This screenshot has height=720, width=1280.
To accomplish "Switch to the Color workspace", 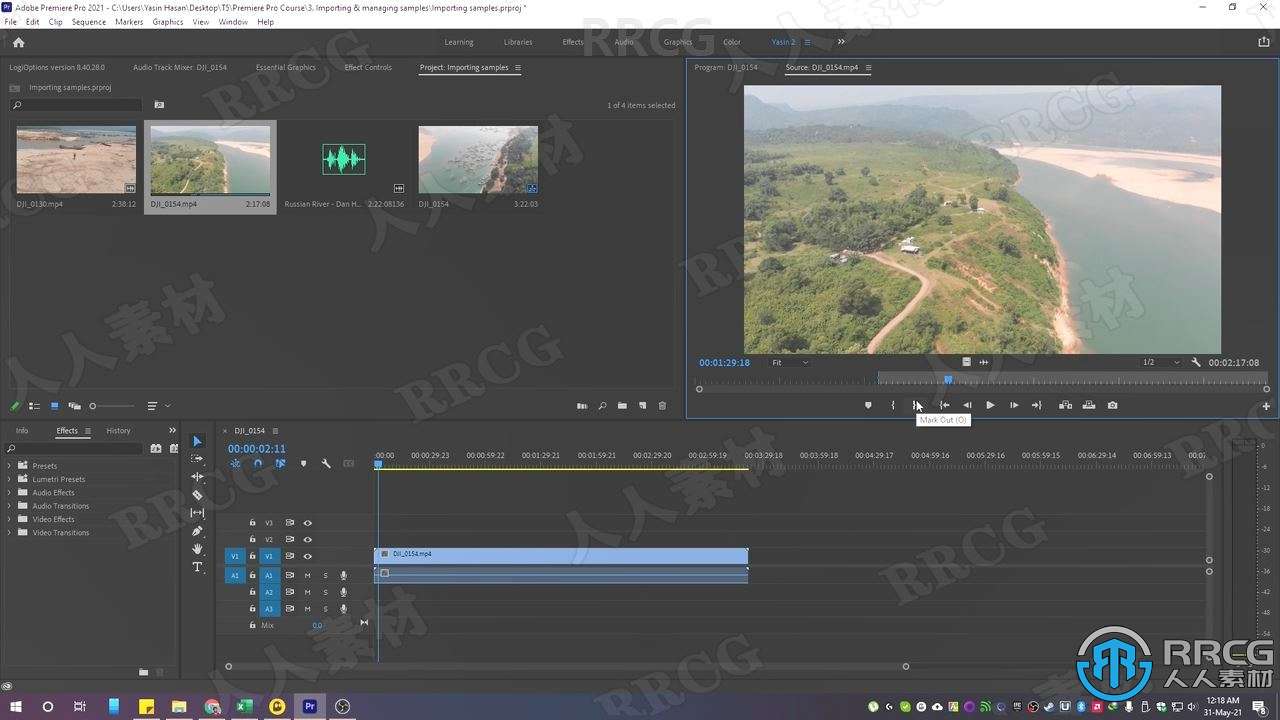I will [732, 42].
